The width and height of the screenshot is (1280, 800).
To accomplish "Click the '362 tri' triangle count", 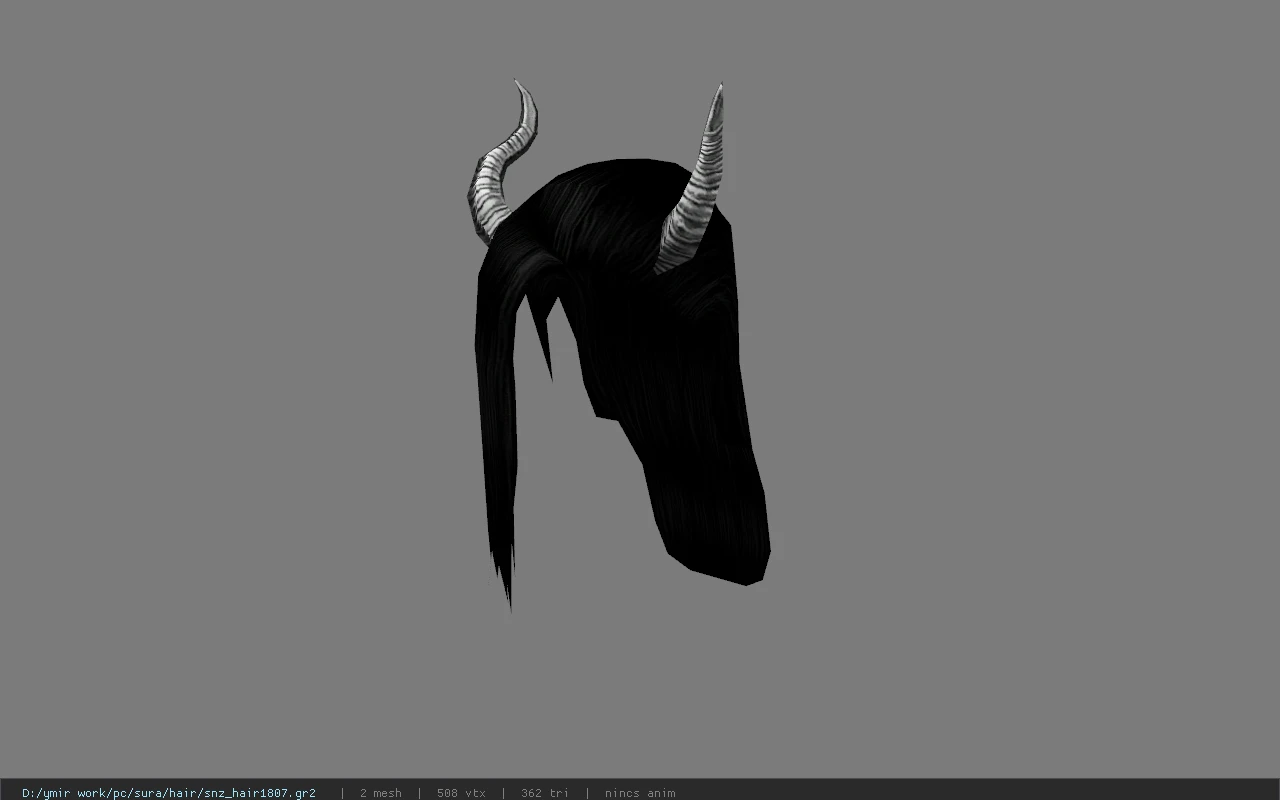I will 544,793.
